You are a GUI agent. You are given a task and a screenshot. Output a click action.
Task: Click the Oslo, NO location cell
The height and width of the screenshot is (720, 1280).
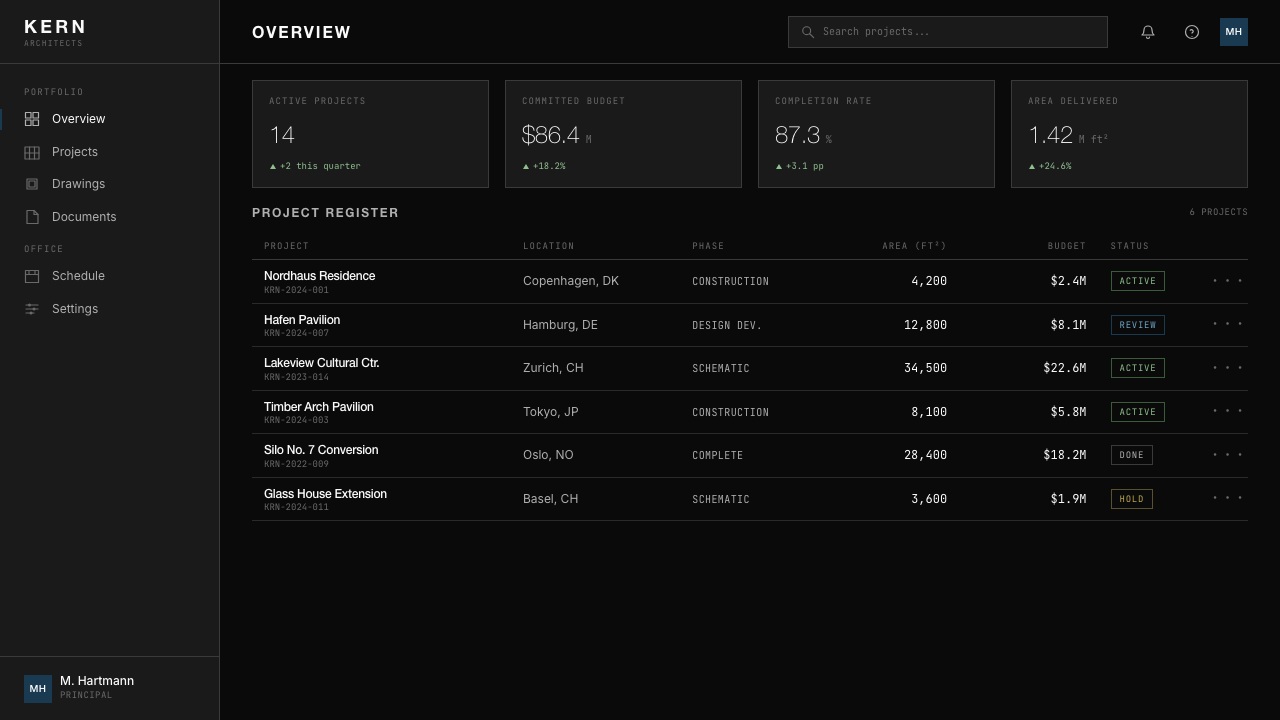coord(548,455)
